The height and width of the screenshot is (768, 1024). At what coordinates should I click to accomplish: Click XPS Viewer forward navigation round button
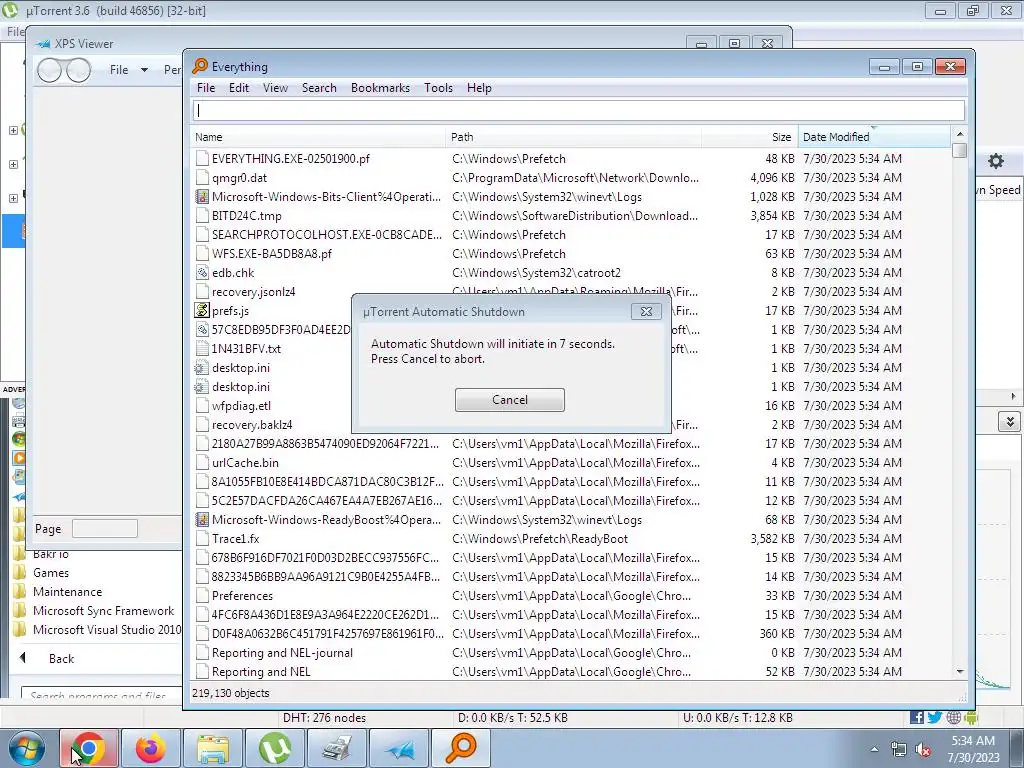pos(78,70)
